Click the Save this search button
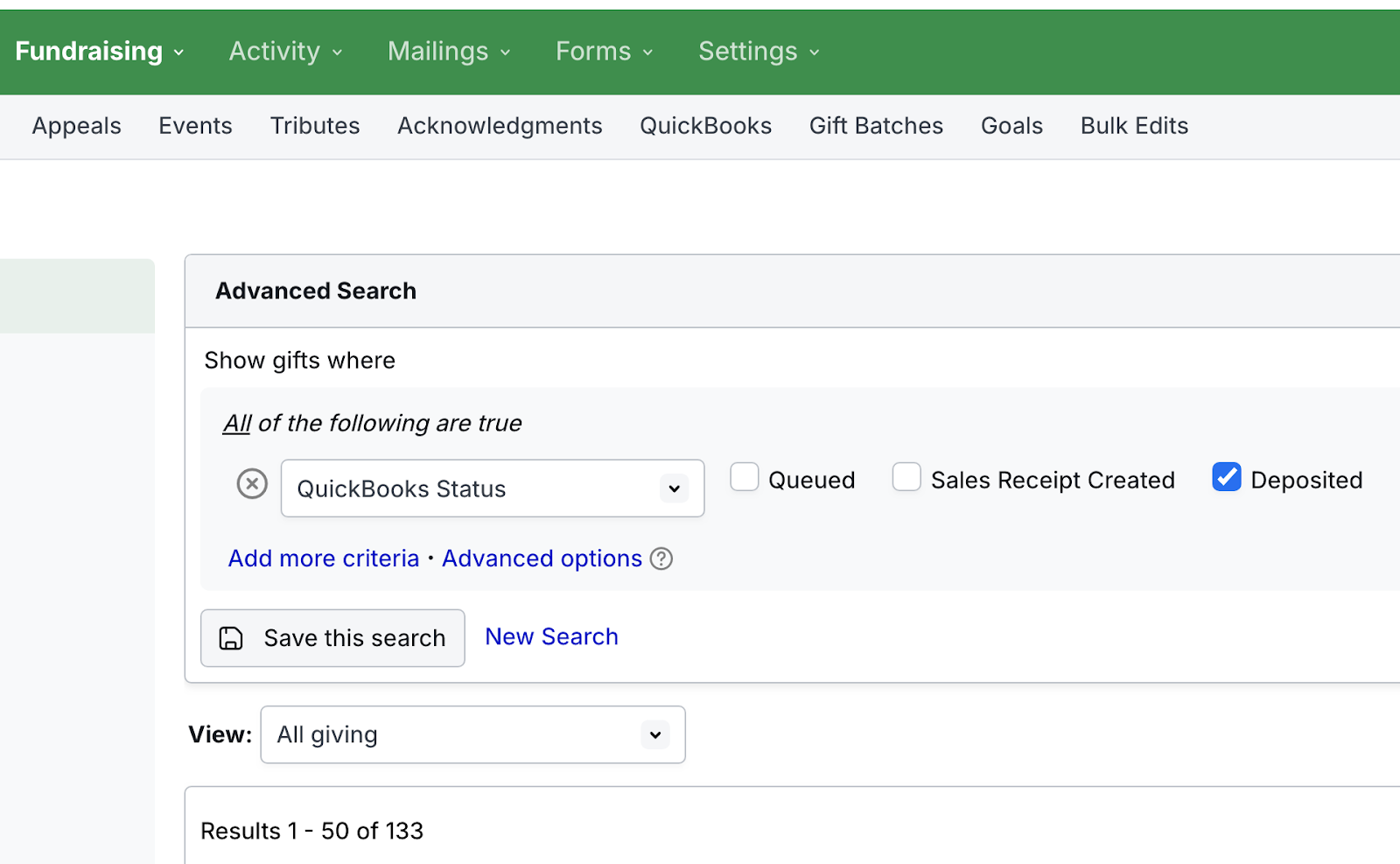Image resolution: width=1400 pixels, height=864 pixels. point(332,638)
